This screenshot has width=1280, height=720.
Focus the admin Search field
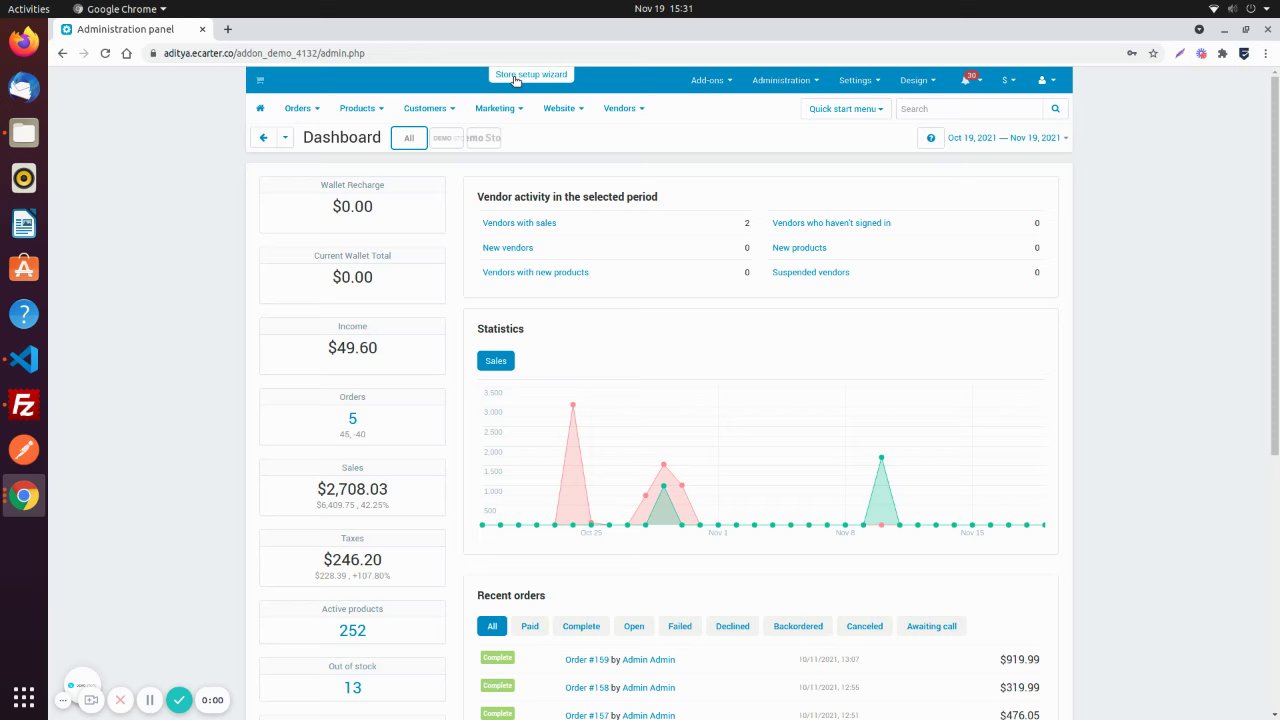point(970,109)
